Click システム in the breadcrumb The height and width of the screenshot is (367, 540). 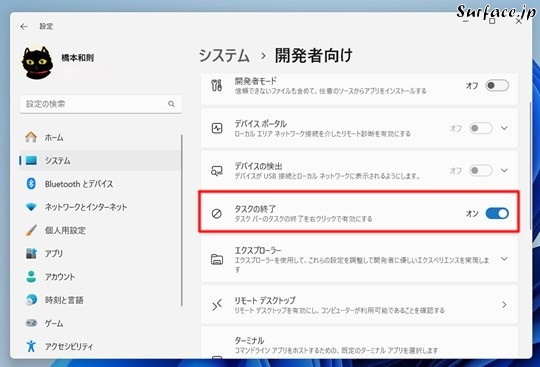(224, 56)
